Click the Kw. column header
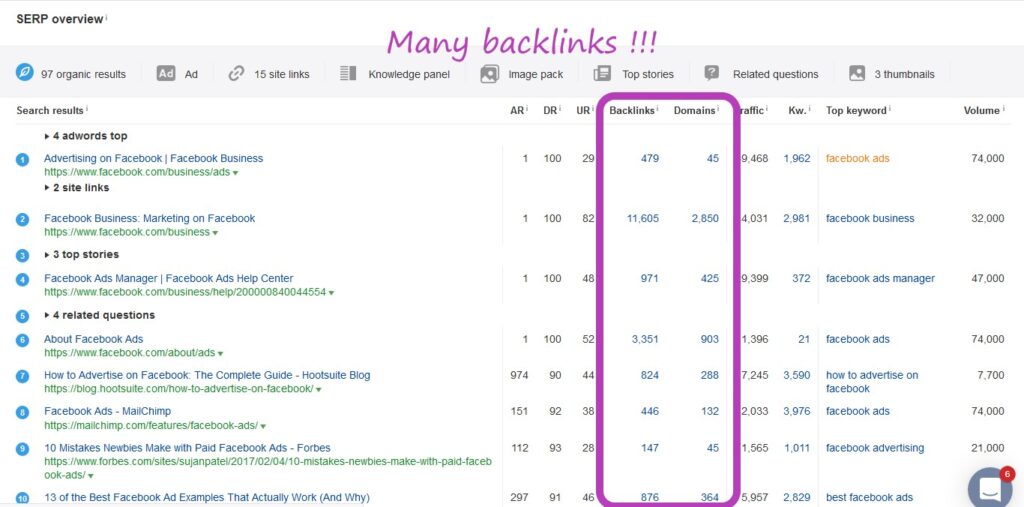 coord(797,110)
